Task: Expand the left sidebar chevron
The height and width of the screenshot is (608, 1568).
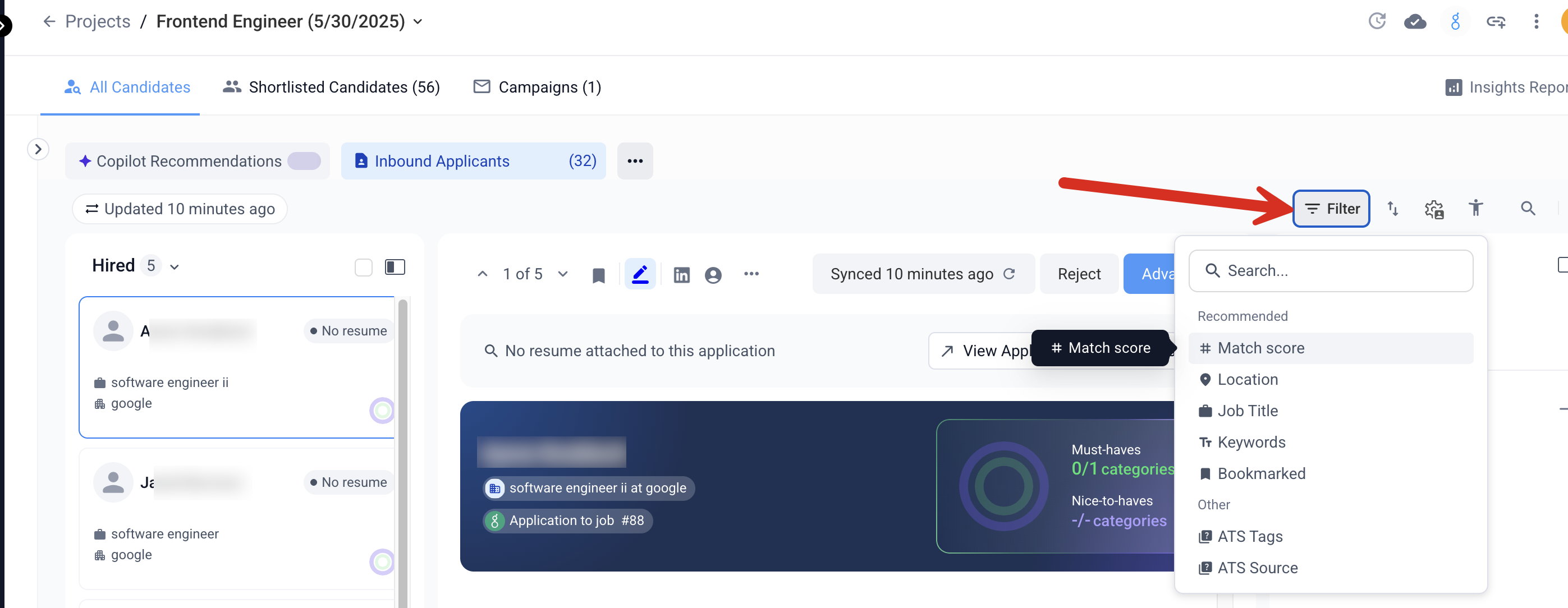Action: point(38,149)
